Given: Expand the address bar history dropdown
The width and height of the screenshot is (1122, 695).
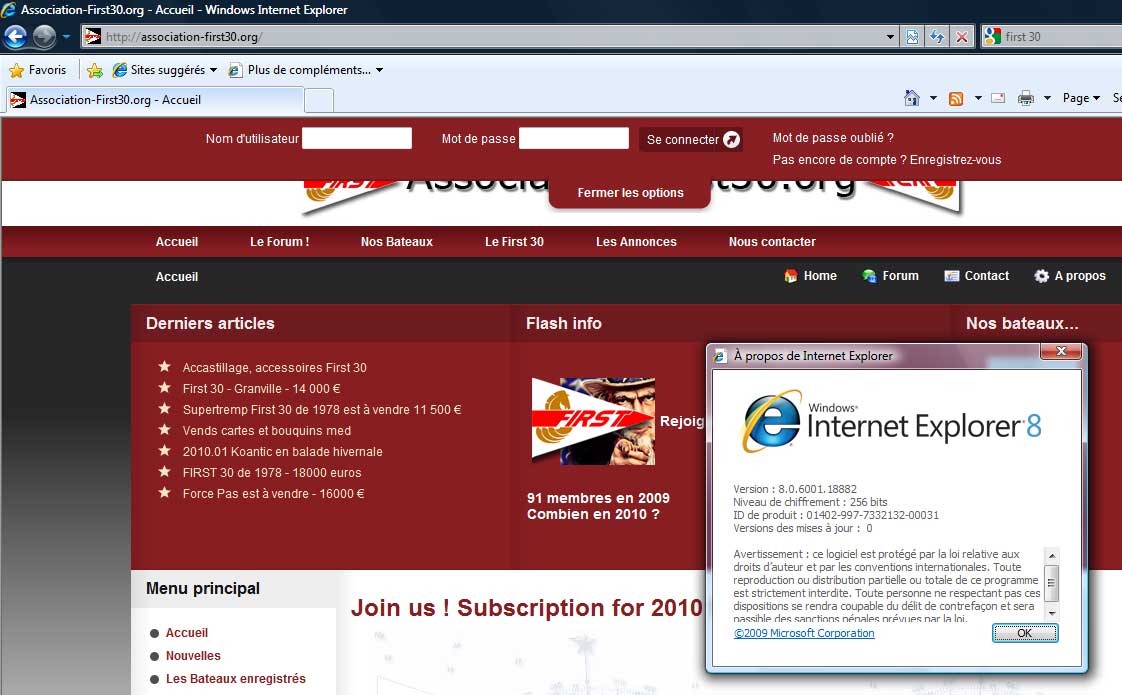Looking at the screenshot, I should 891,37.
